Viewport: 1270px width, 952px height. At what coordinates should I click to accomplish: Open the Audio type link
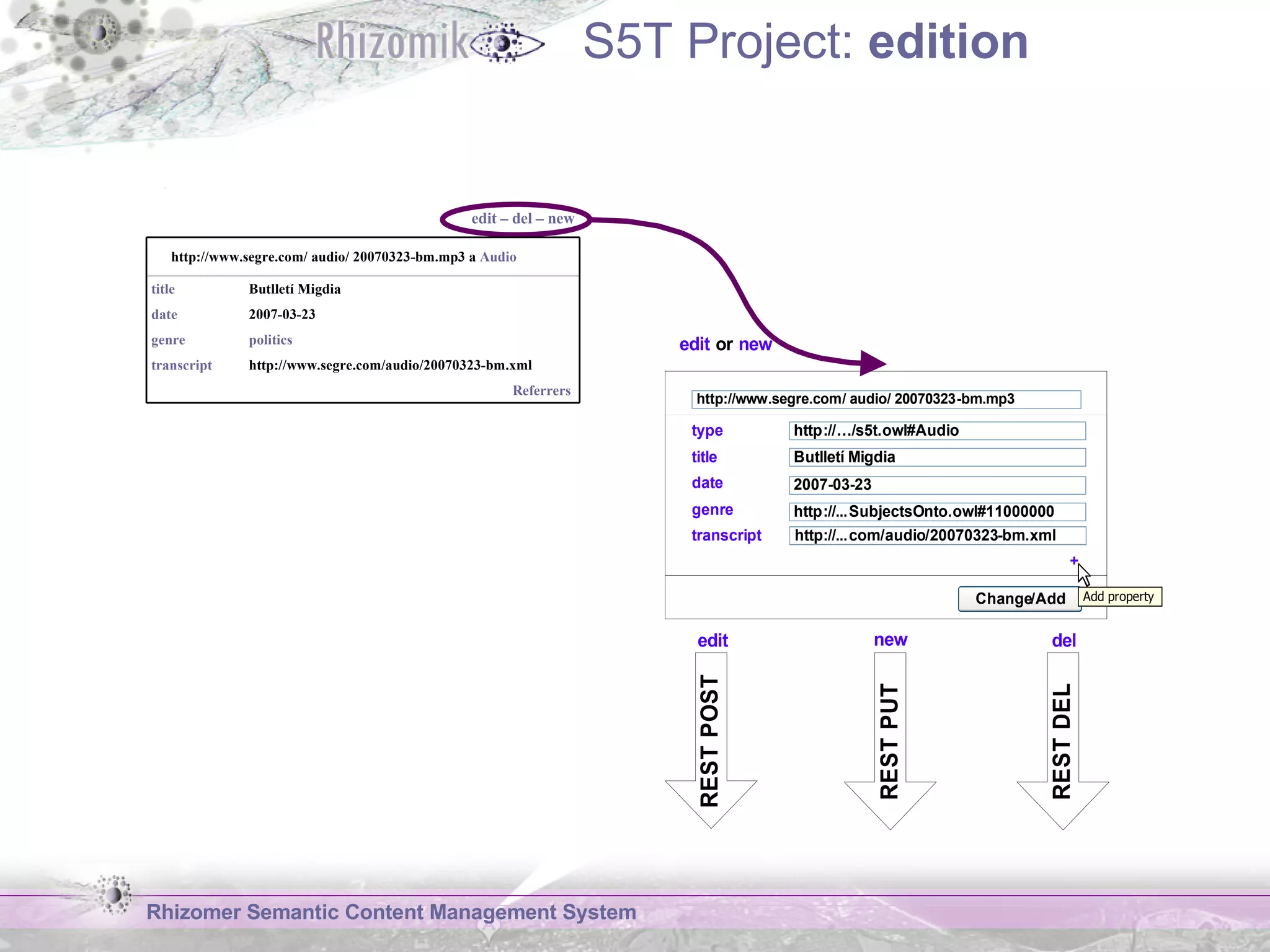coord(498,257)
